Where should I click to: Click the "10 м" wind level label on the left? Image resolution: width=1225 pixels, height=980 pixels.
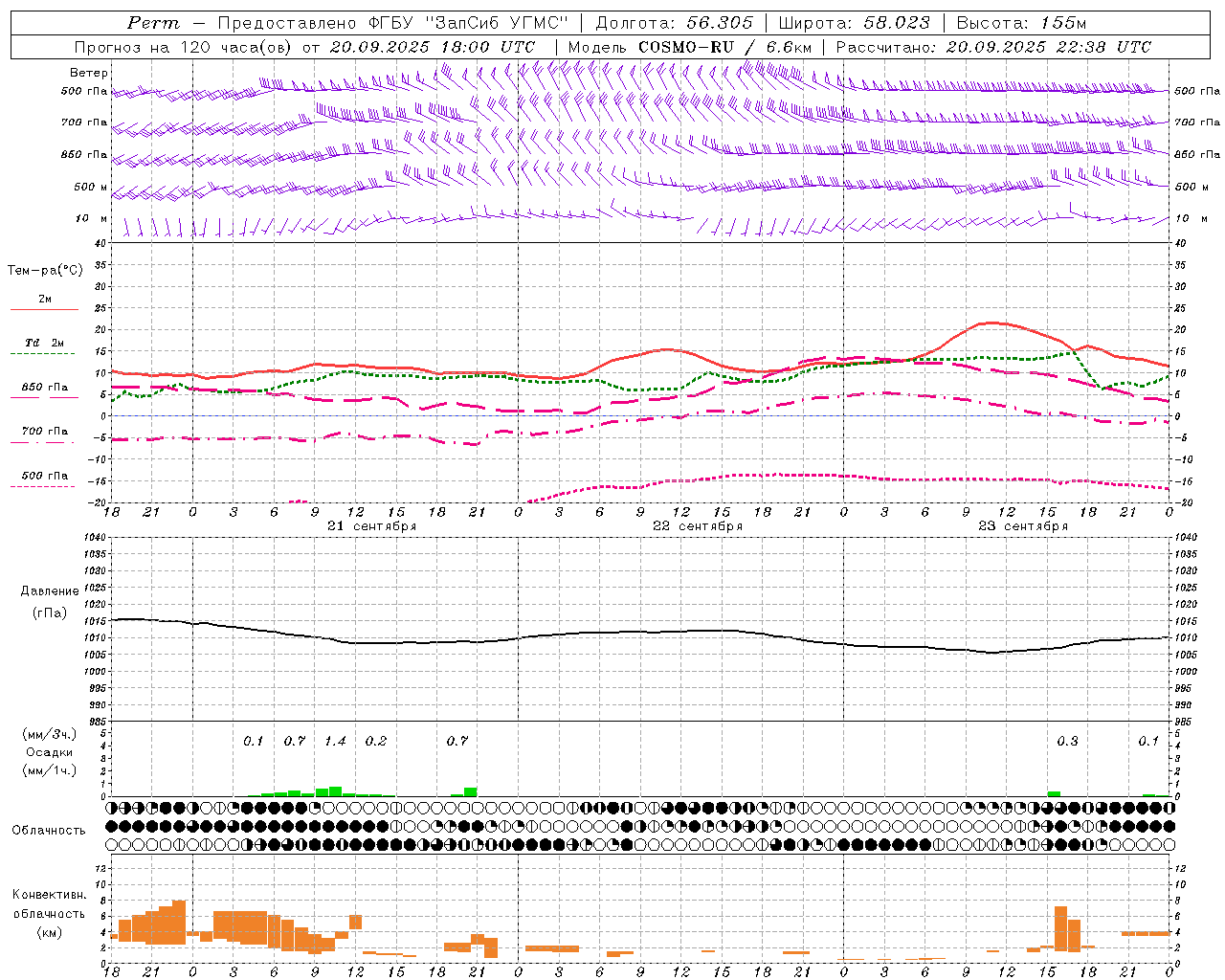(x=92, y=218)
